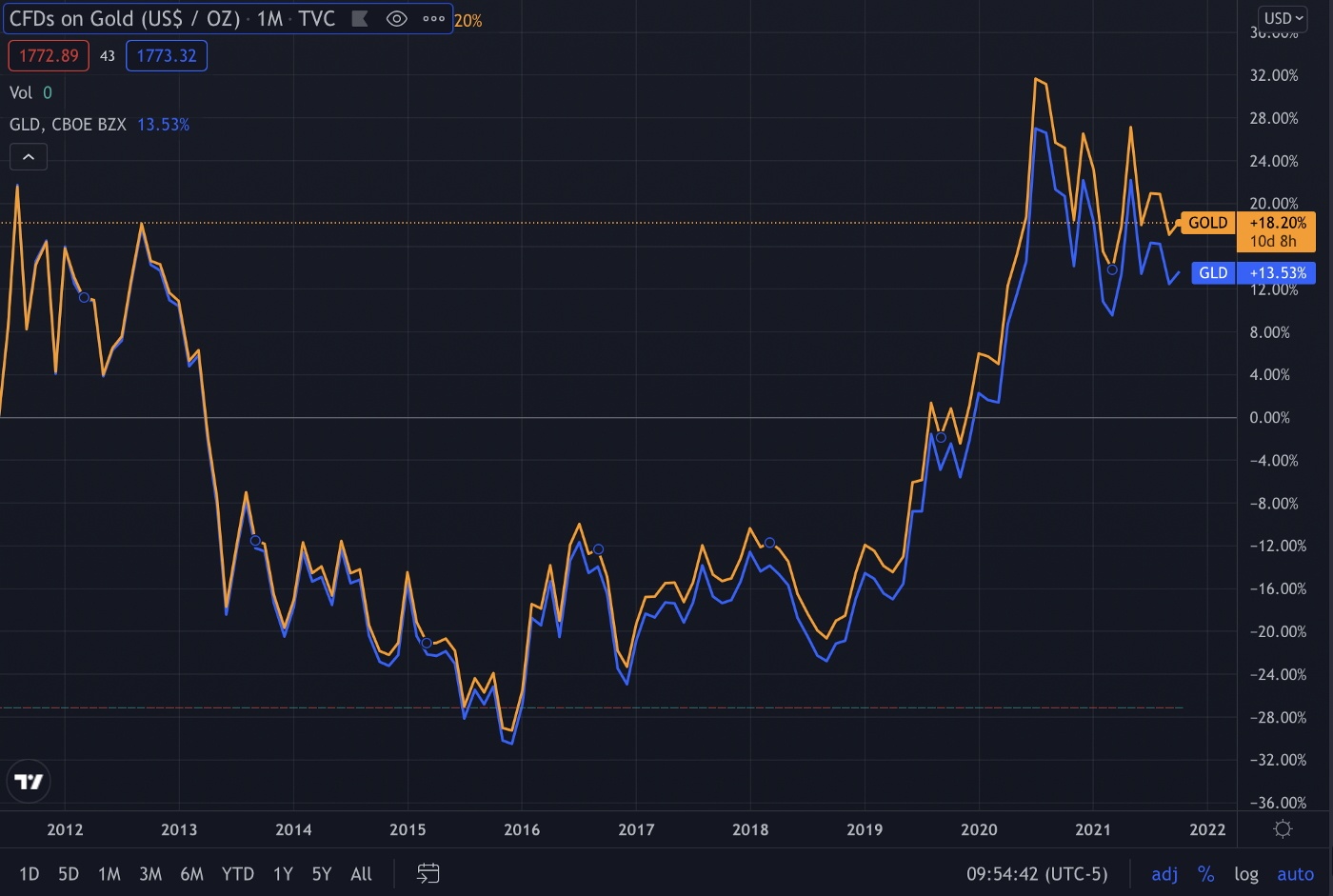Select the All time range
The height and width of the screenshot is (896, 1333).
tap(362, 873)
